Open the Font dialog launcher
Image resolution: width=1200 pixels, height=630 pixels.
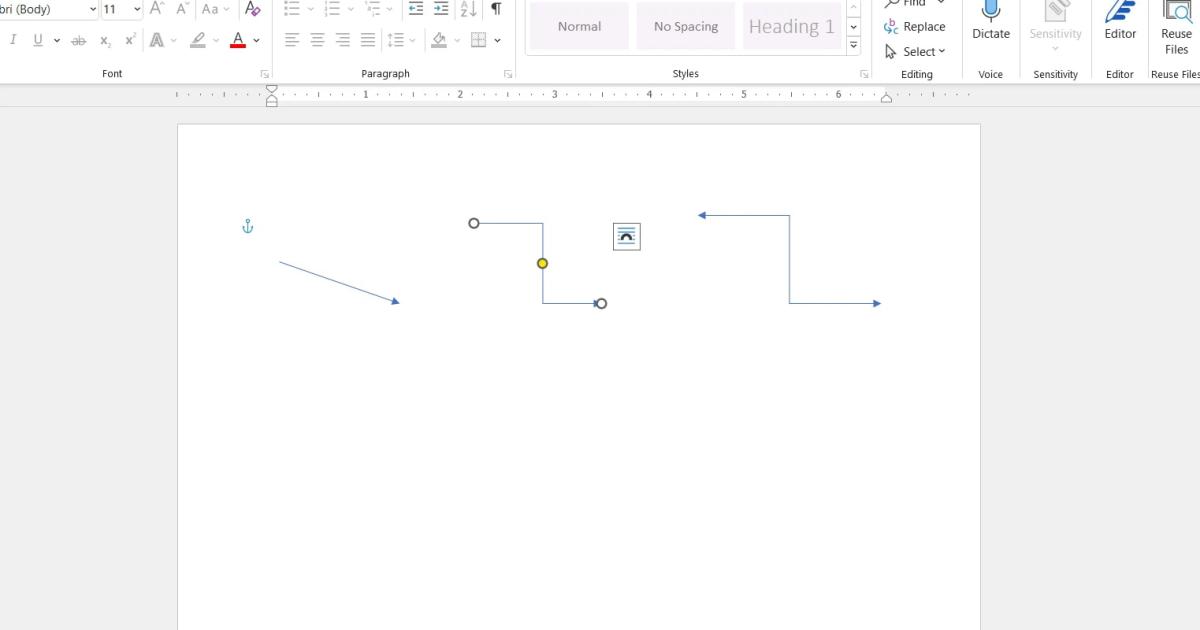click(265, 74)
